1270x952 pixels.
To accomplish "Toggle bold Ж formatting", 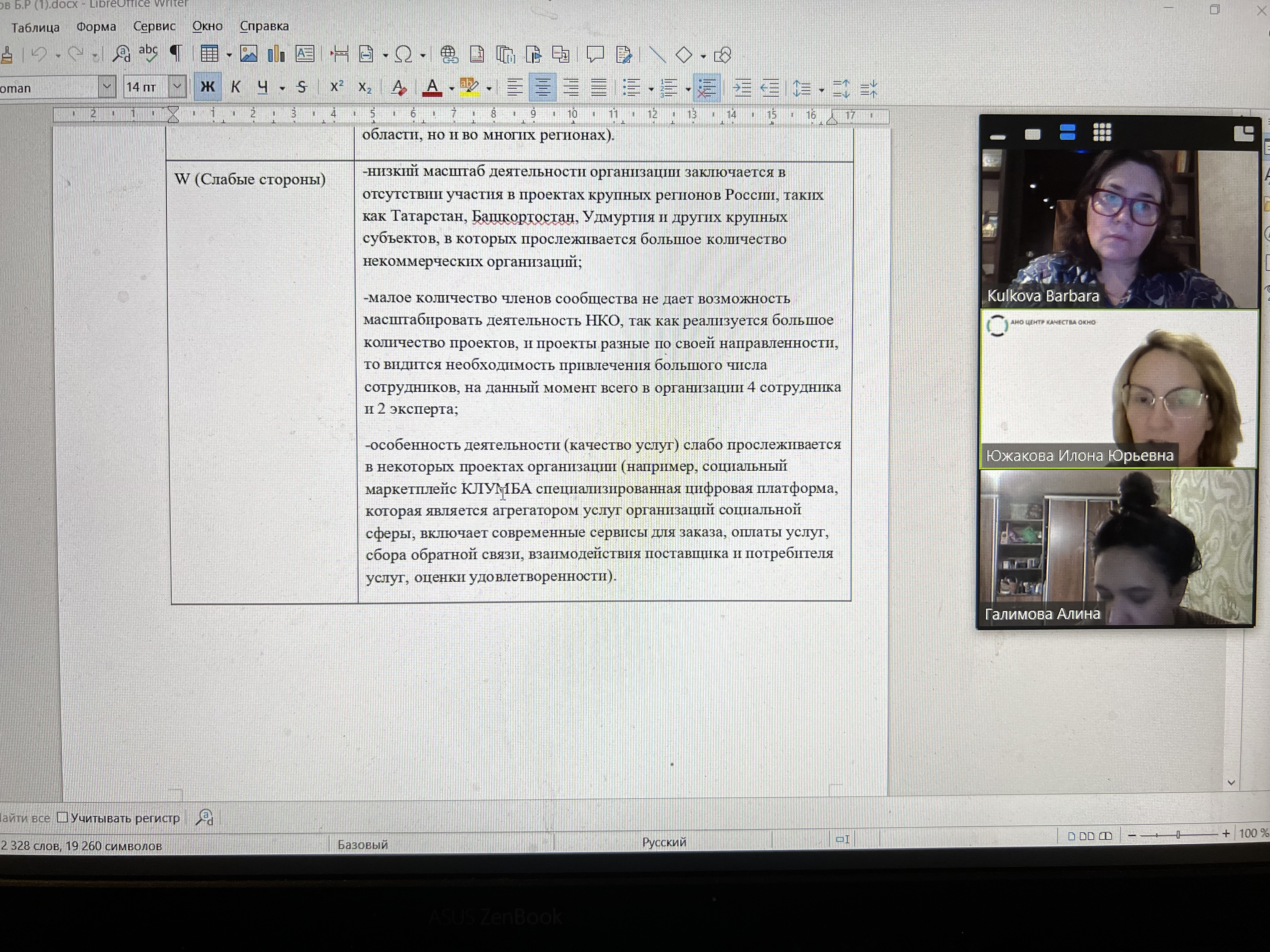I will pos(207,87).
